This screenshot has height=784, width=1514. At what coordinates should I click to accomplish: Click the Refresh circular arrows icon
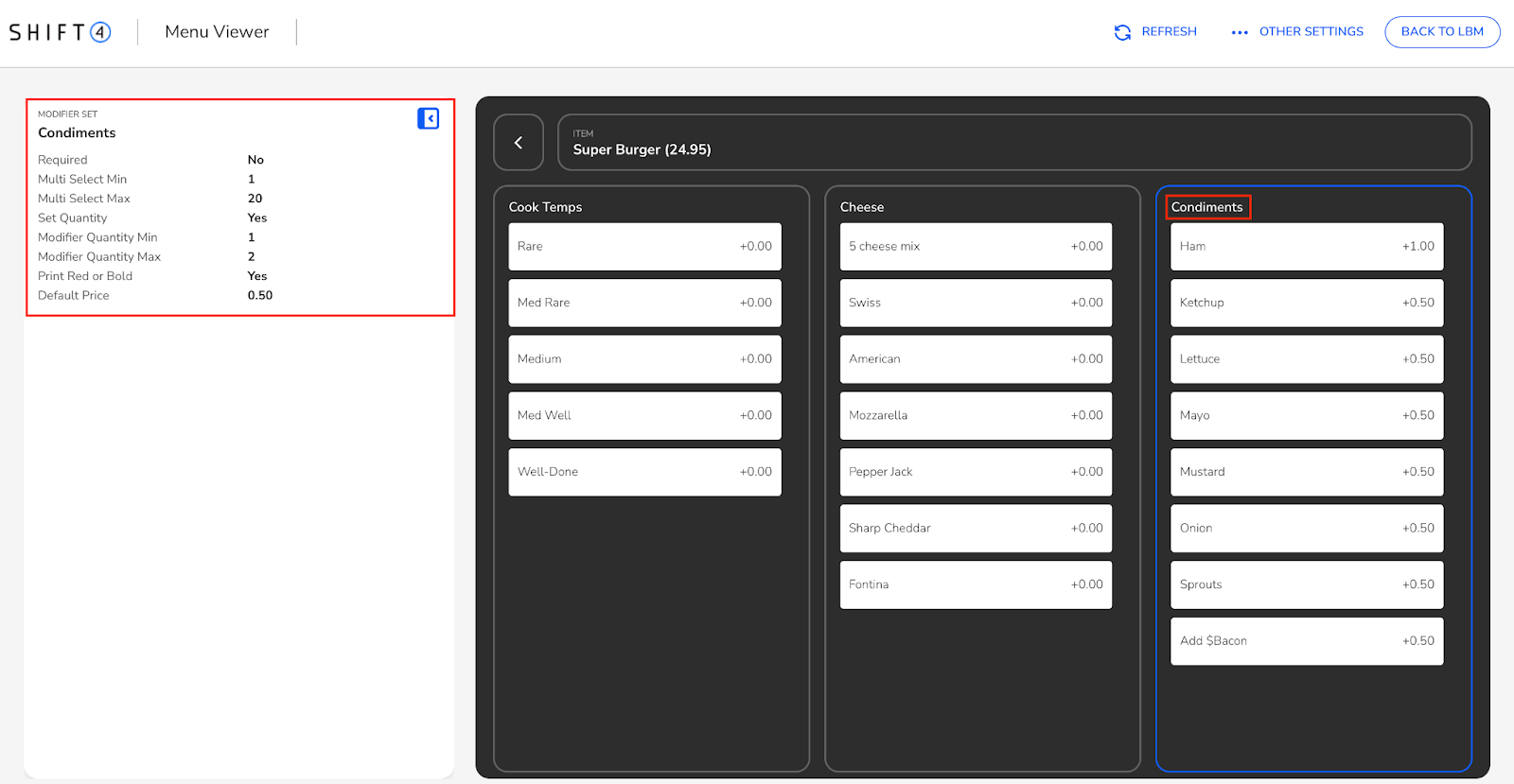click(1122, 32)
